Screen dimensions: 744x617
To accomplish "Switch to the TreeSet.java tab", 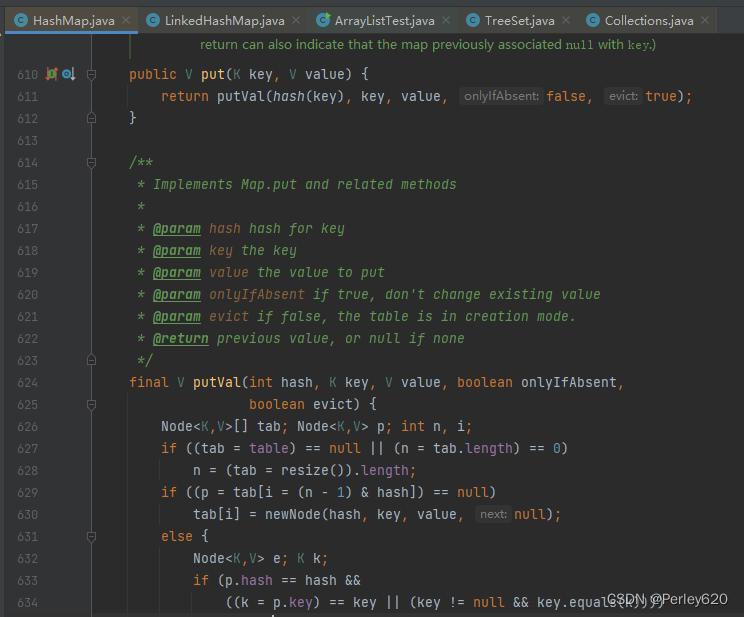I will click(518, 20).
